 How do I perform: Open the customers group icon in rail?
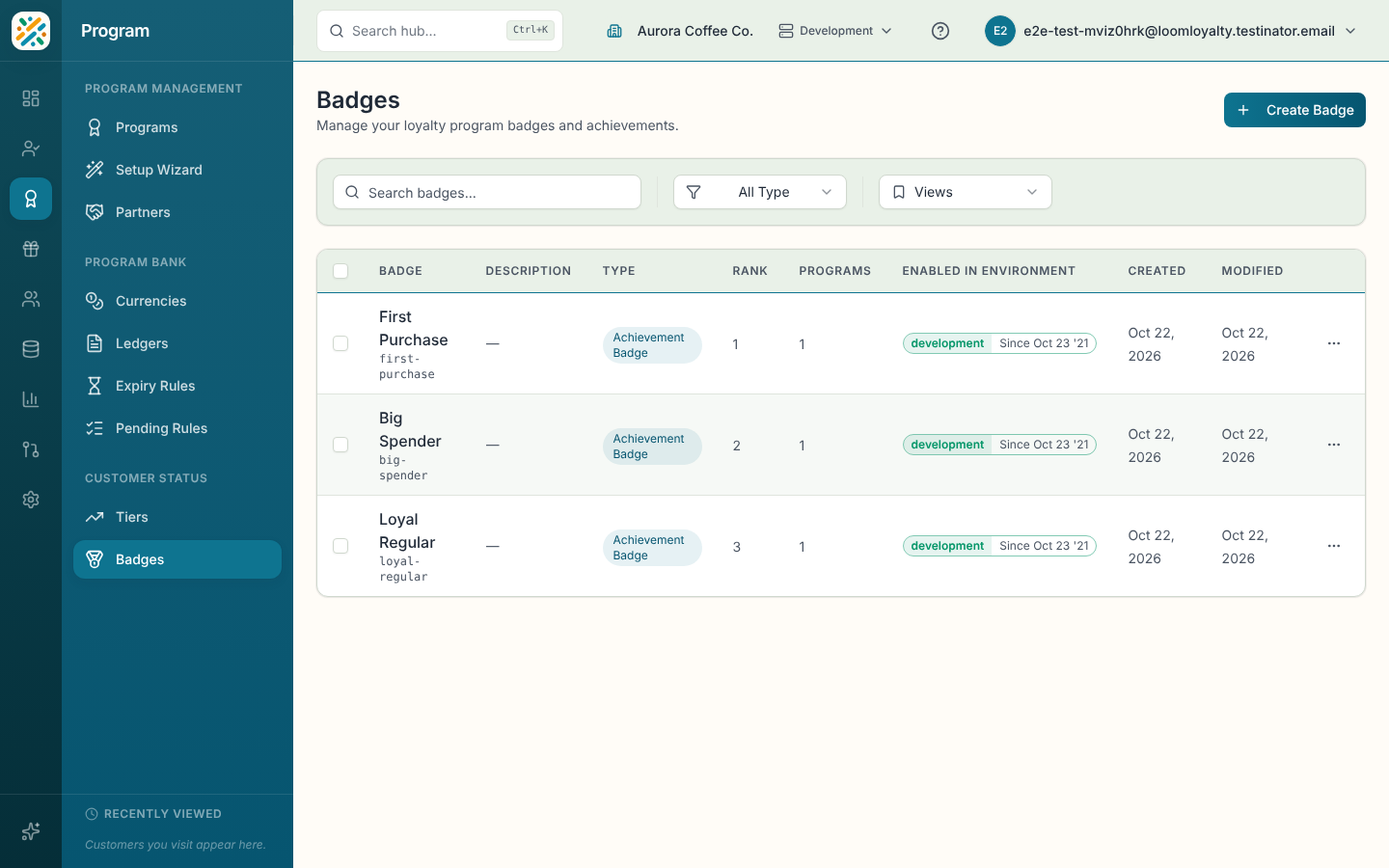click(31, 299)
